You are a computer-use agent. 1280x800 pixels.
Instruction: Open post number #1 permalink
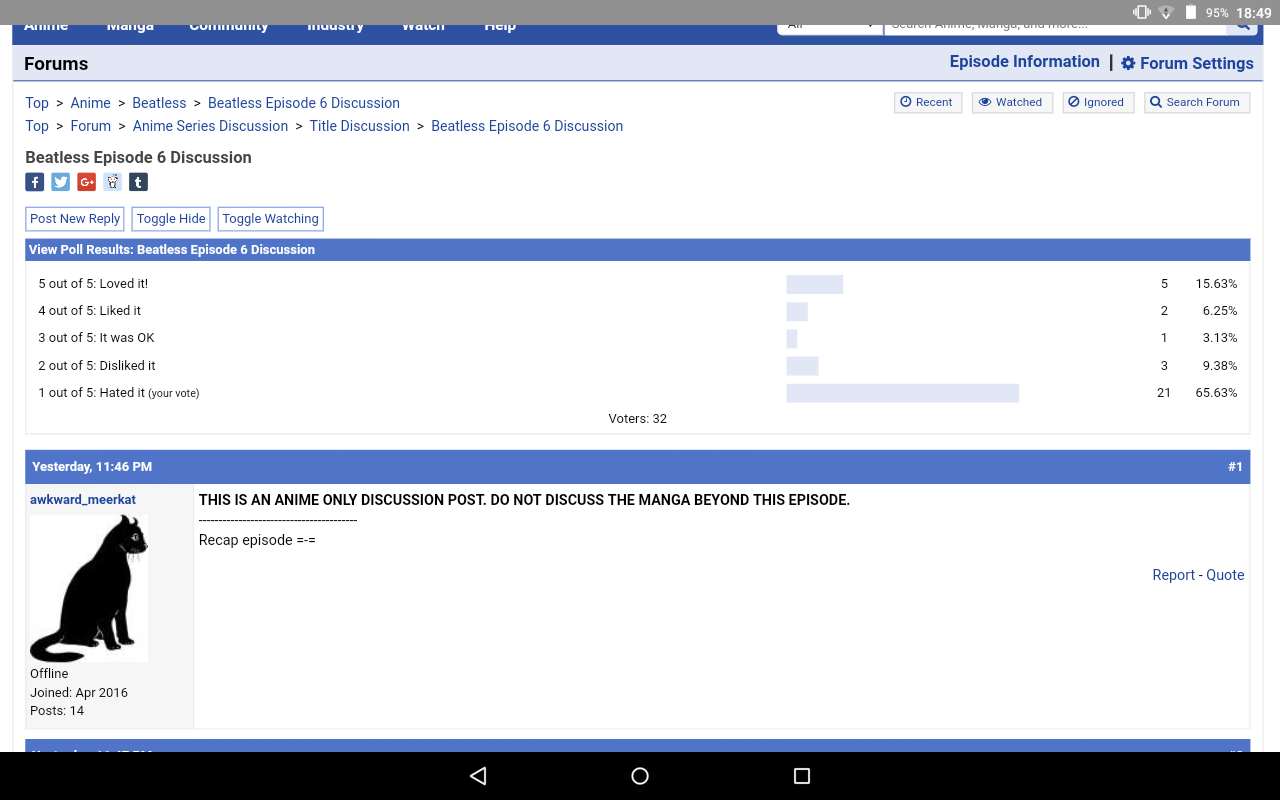tap(1235, 467)
